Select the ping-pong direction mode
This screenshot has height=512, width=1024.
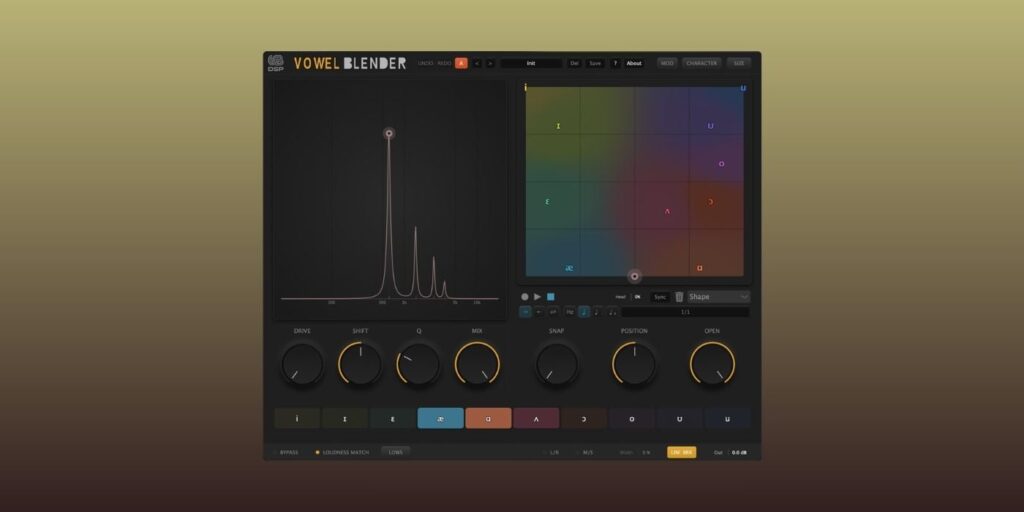[x=553, y=312]
